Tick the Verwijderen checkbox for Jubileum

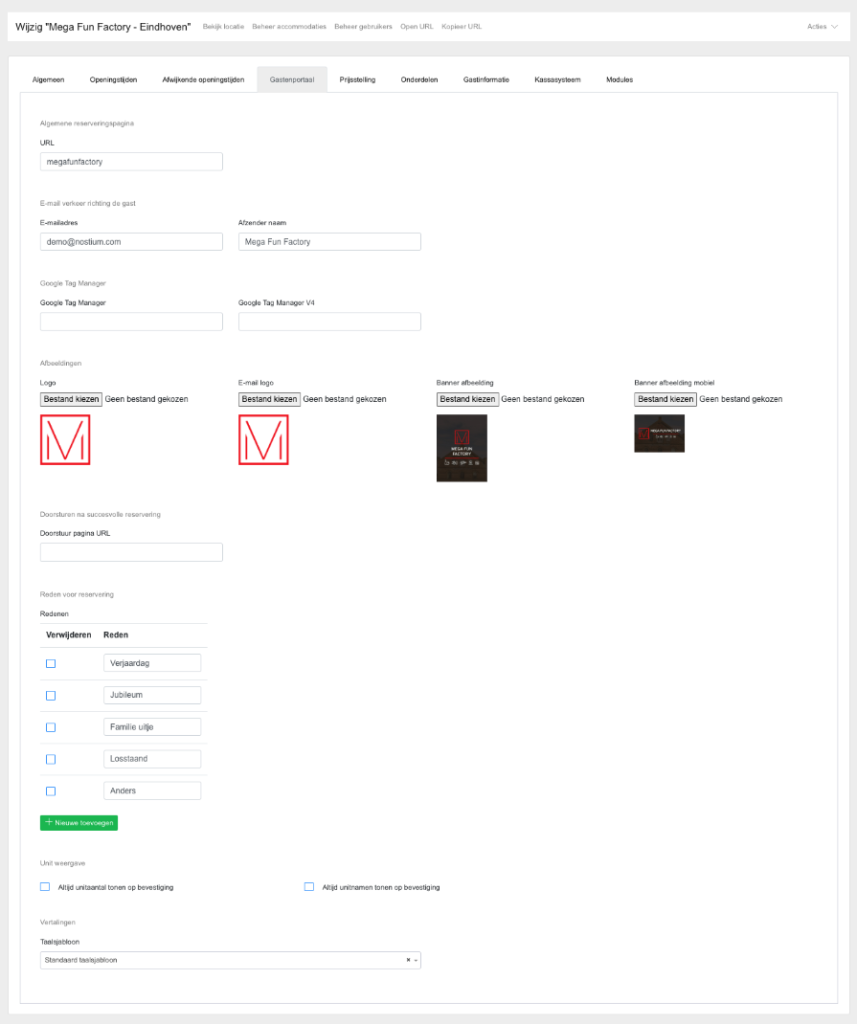[50, 695]
